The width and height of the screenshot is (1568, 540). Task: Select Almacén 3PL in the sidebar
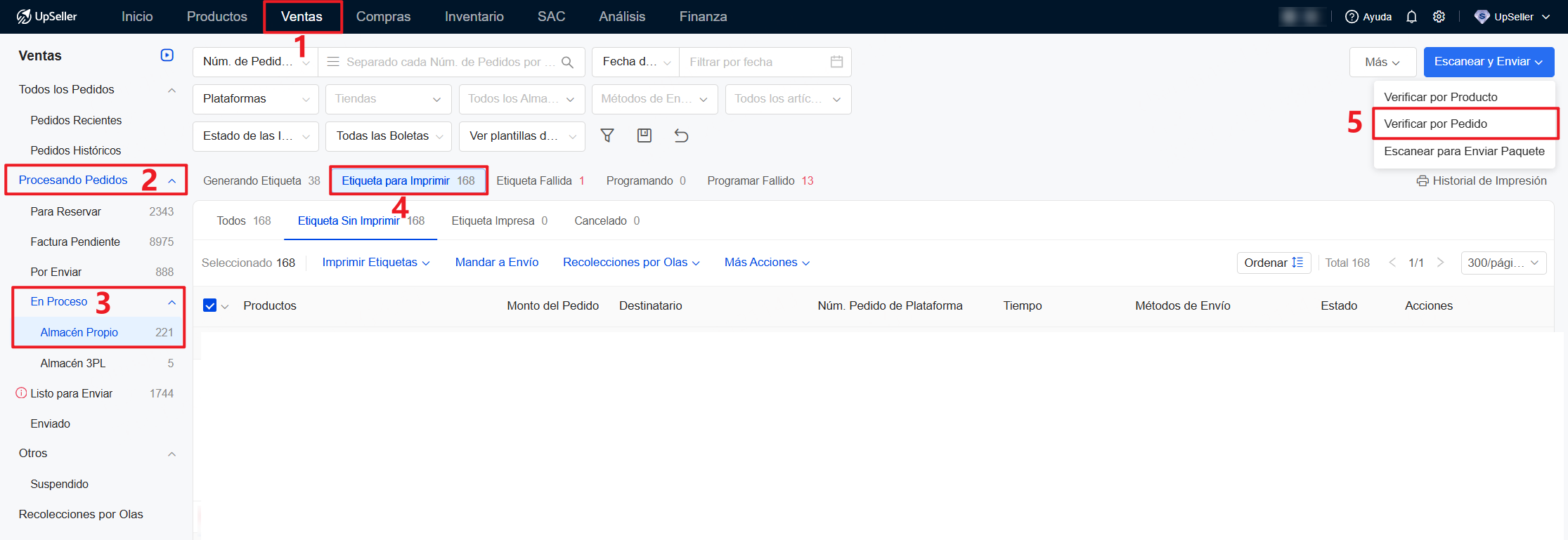point(73,363)
